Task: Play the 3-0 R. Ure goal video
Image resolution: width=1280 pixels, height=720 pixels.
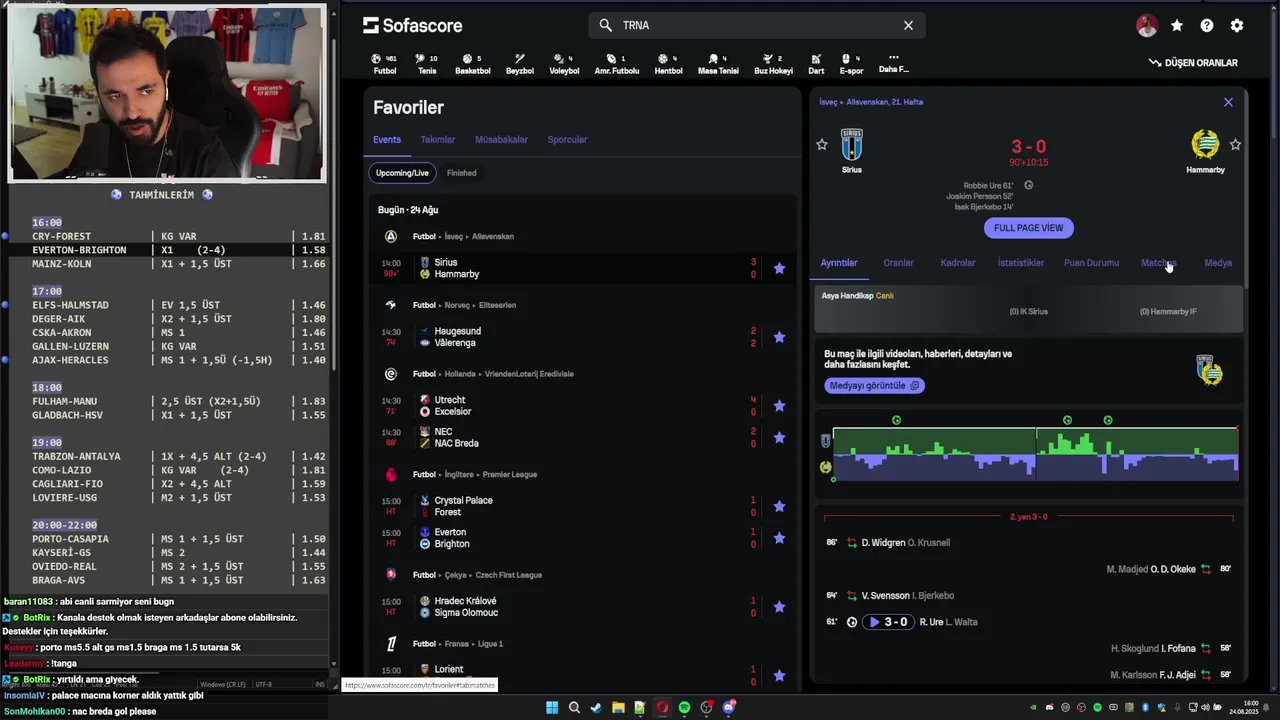Action: click(x=889, y=622)
